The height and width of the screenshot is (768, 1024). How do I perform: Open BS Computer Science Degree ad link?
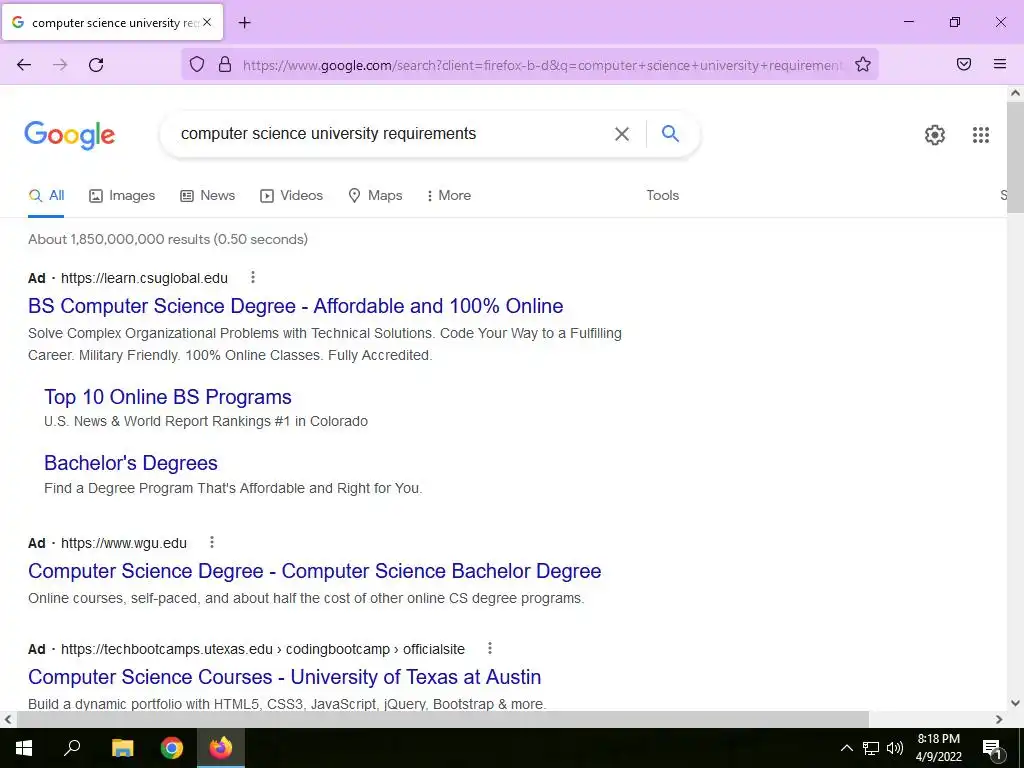295,306
